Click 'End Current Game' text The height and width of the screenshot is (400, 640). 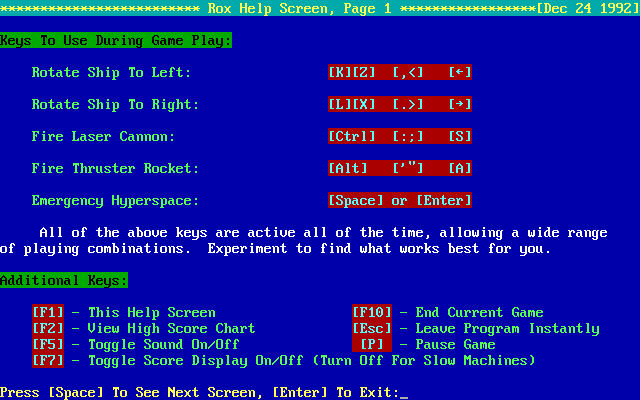coord(479,312)
